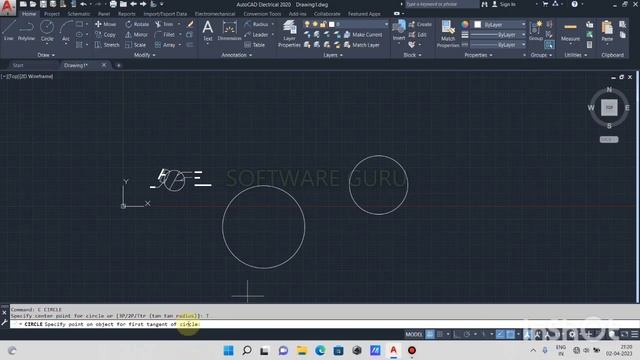Click Edit block button

tap(418, 35)
